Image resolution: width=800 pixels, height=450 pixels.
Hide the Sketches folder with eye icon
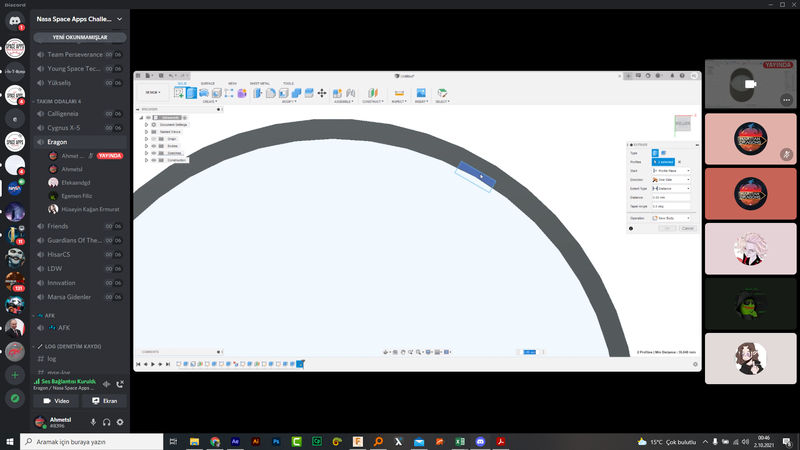[x=153, y=153]
